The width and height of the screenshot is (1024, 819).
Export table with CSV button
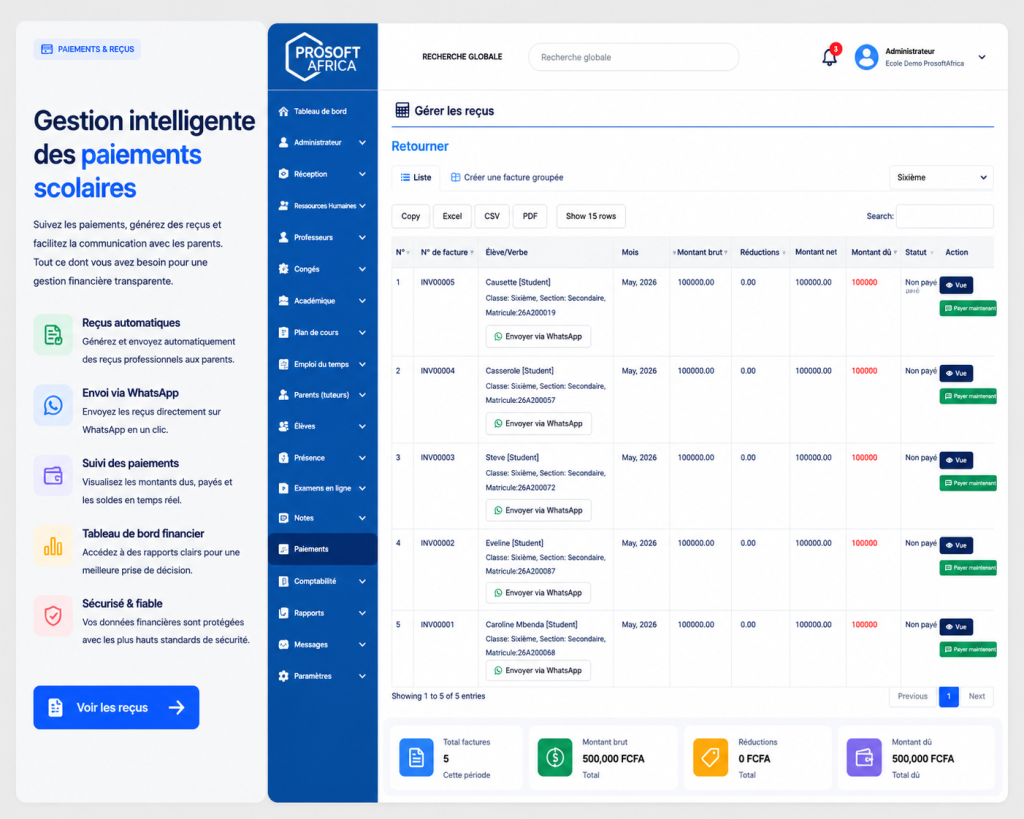[x=492, y=216]
